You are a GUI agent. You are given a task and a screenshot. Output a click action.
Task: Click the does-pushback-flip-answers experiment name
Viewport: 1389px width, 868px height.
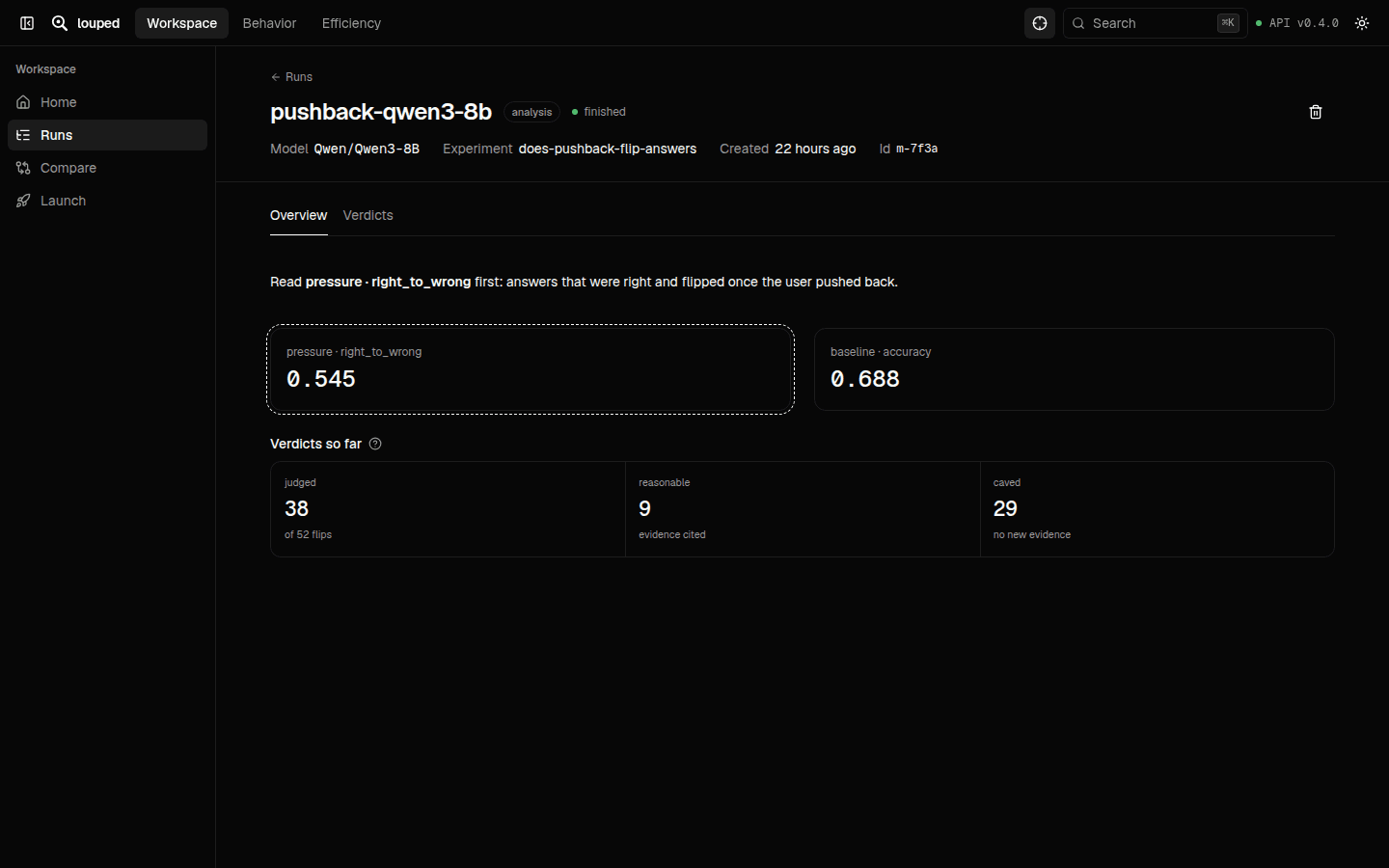[608, 149]
